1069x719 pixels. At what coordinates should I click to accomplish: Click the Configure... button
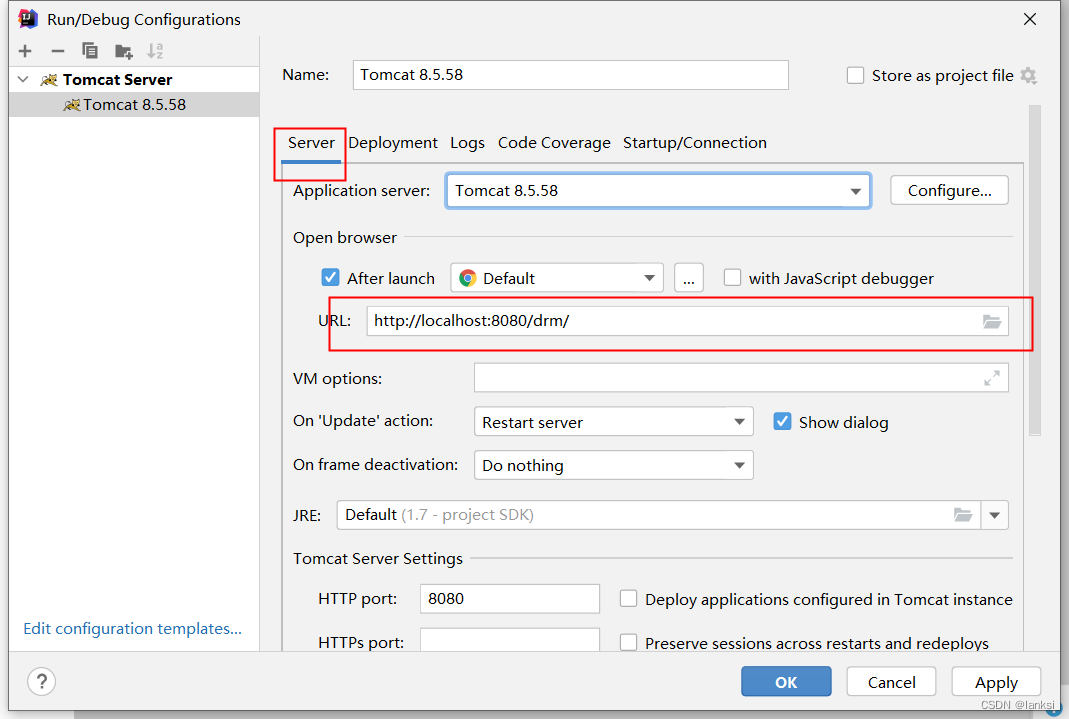(x=949, y=190)
